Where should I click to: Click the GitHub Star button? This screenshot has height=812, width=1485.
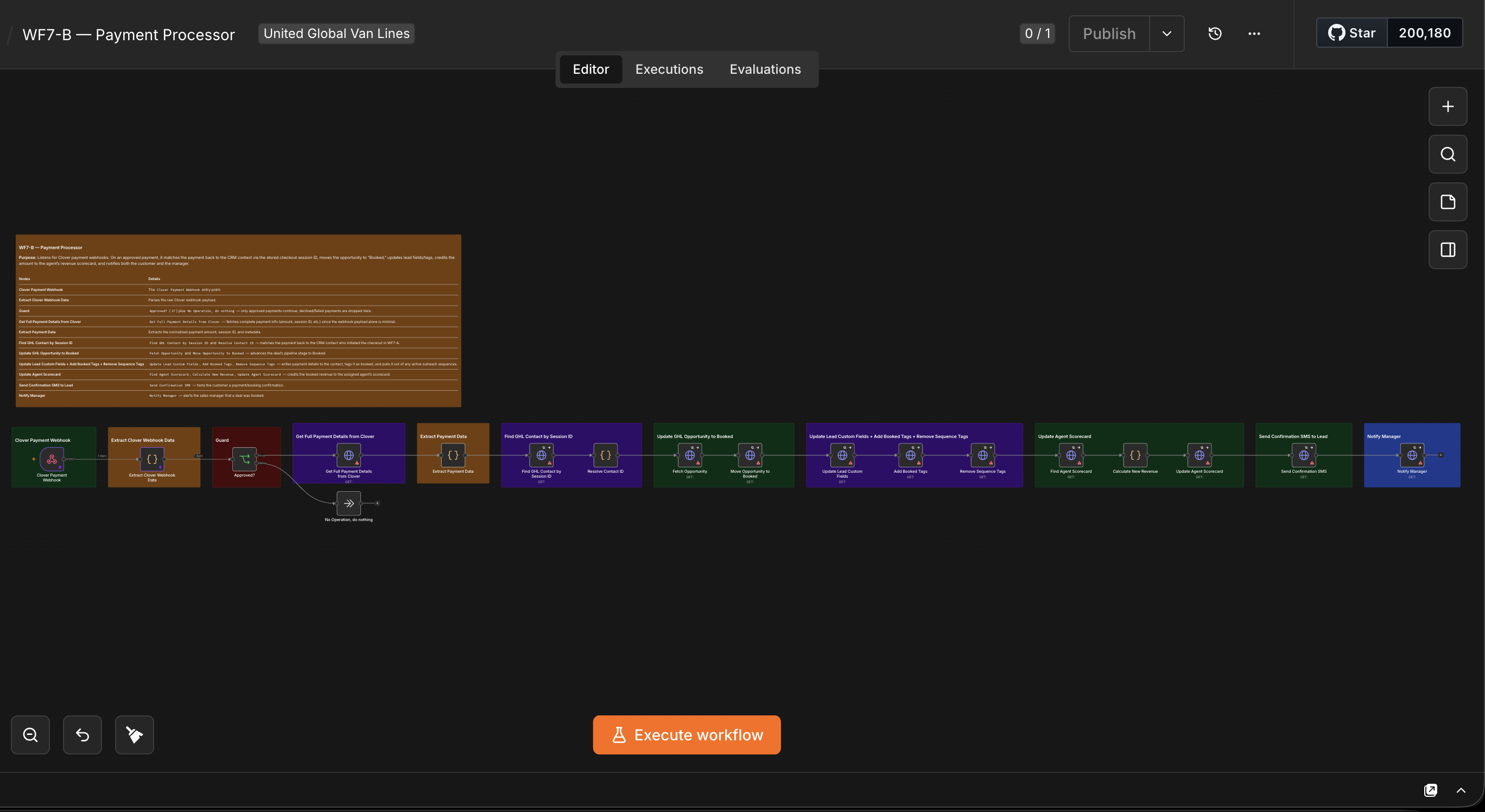[x=1352, y=33]
